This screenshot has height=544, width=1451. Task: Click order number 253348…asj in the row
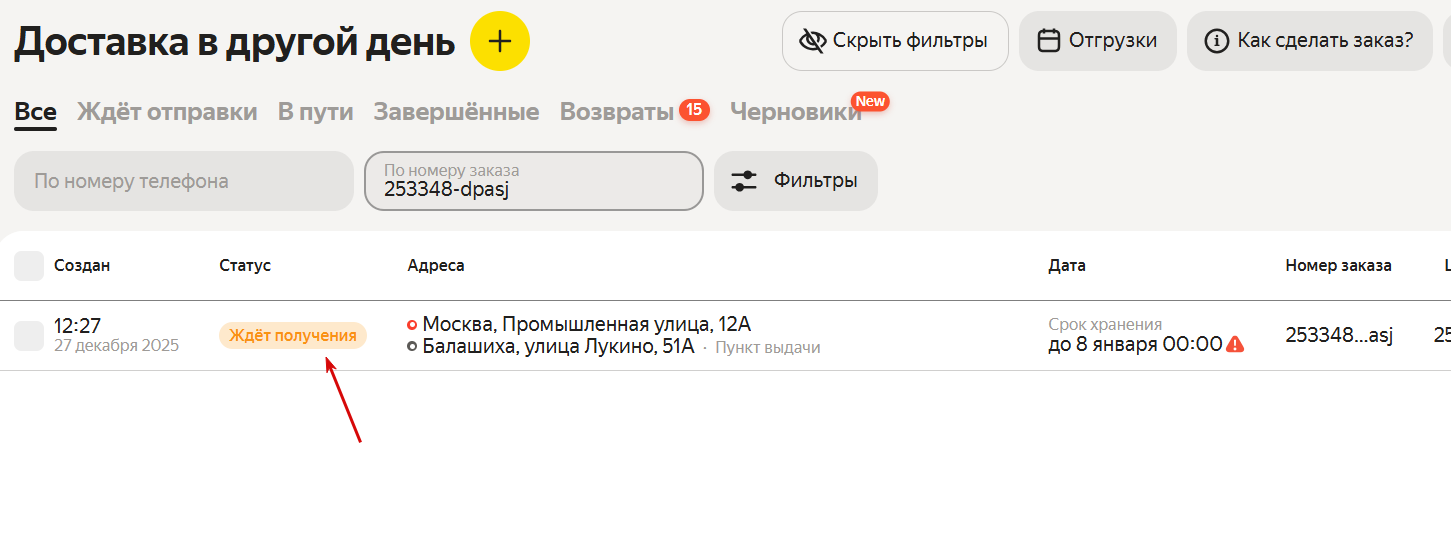coord(1339,336)
